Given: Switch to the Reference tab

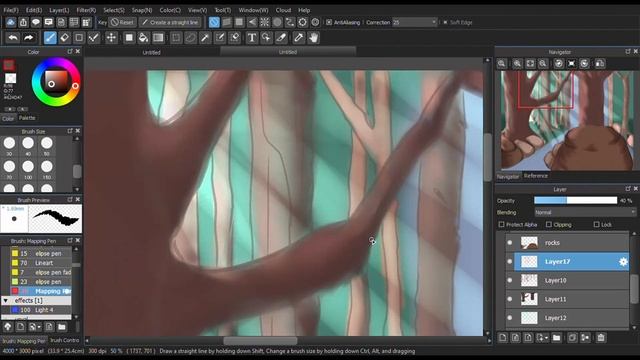Looking at the screenshot, I should [536, 176].
